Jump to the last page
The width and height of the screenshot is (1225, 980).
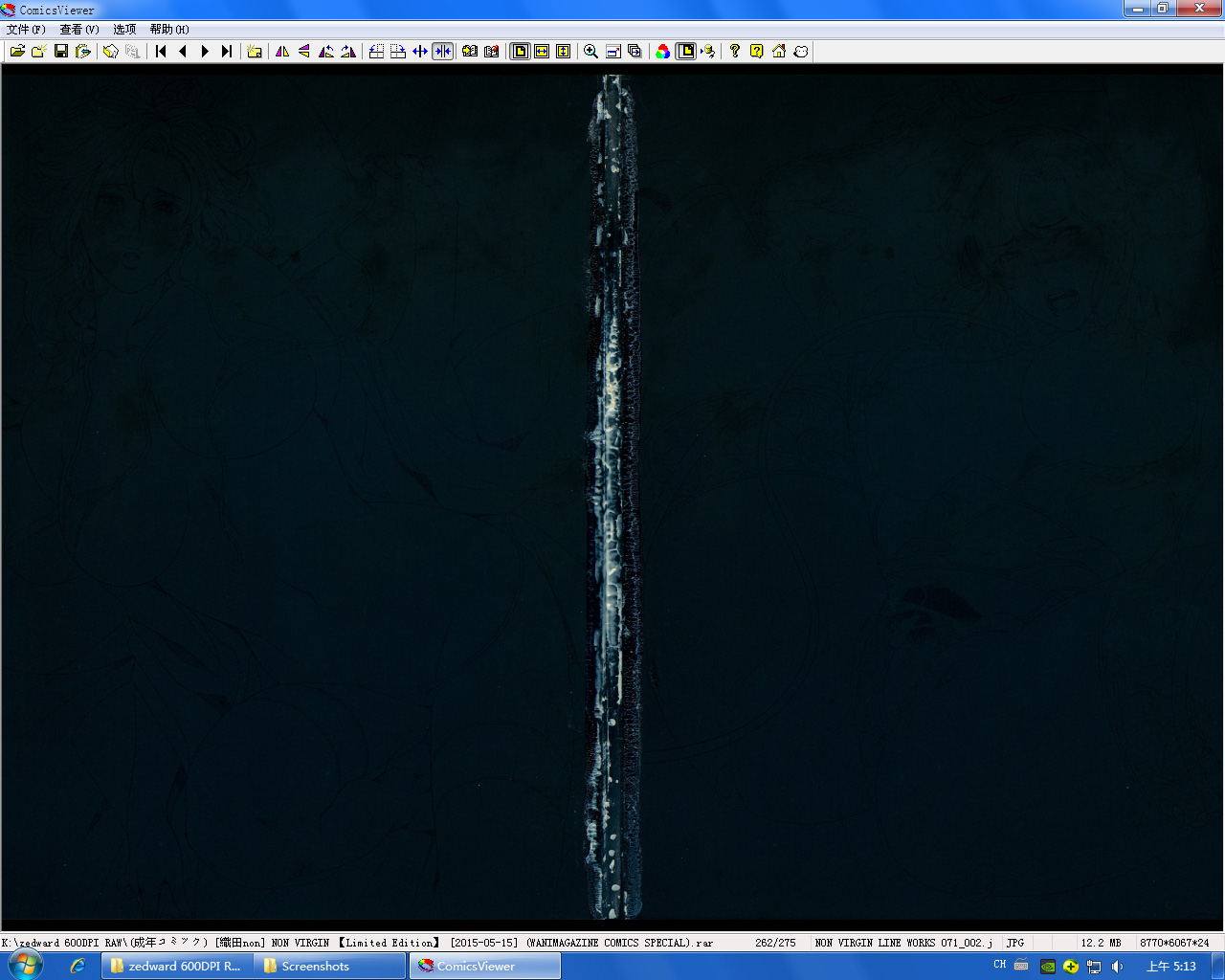[x=227, y=52]
